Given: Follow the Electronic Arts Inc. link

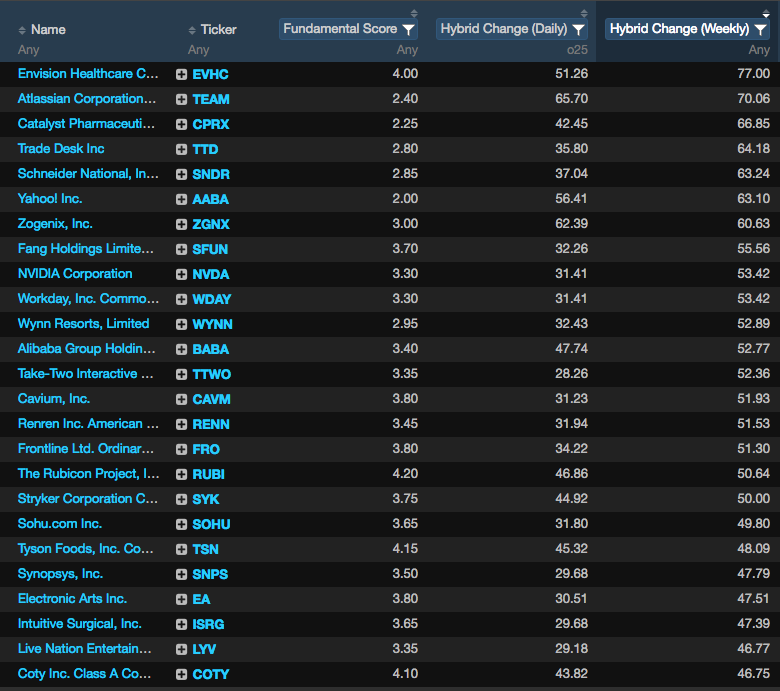Looking at the screenshot, I should (x=72, y=598).
